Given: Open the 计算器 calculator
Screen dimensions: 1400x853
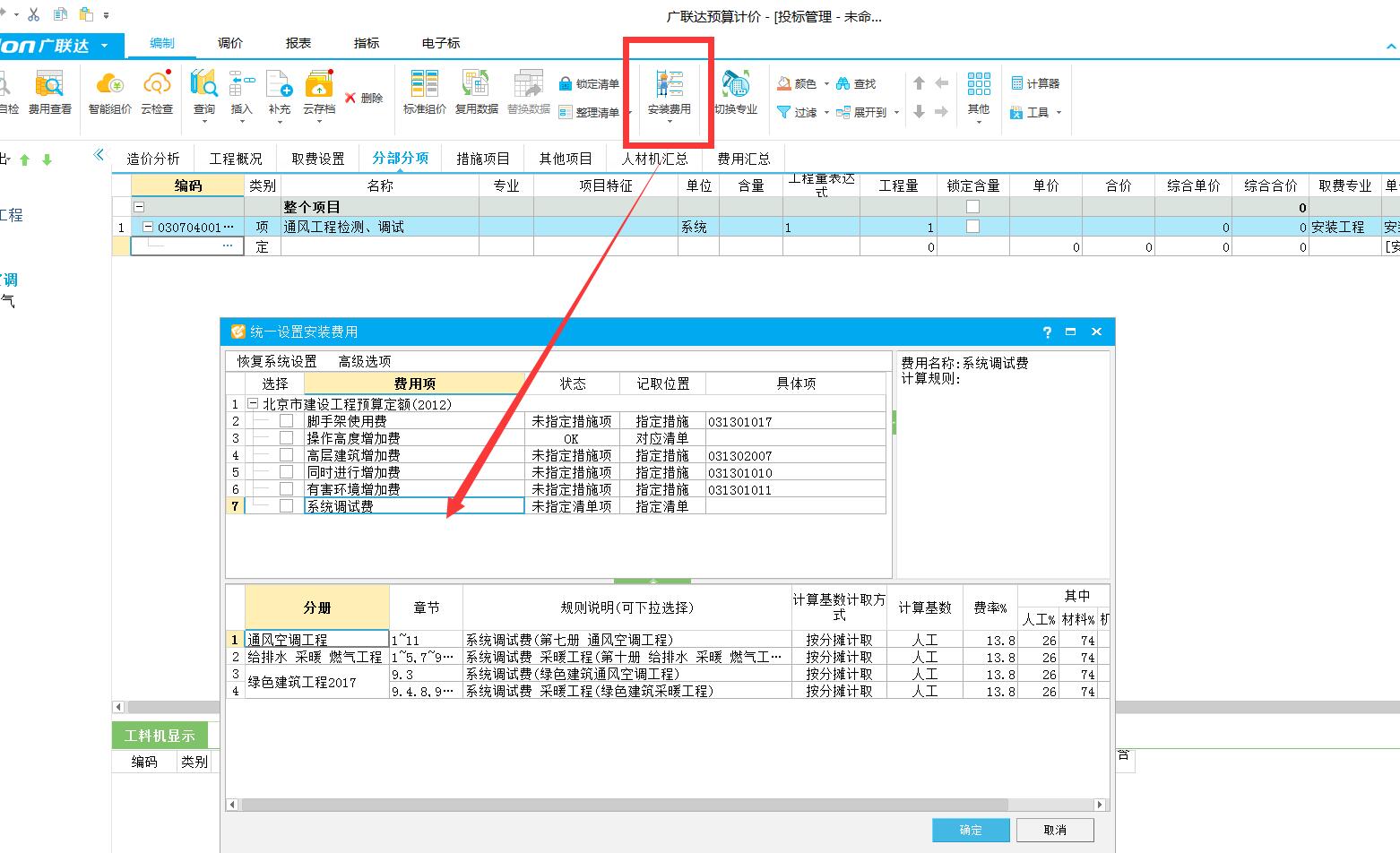Looking at the screenshot, I should coord(1035,83).
